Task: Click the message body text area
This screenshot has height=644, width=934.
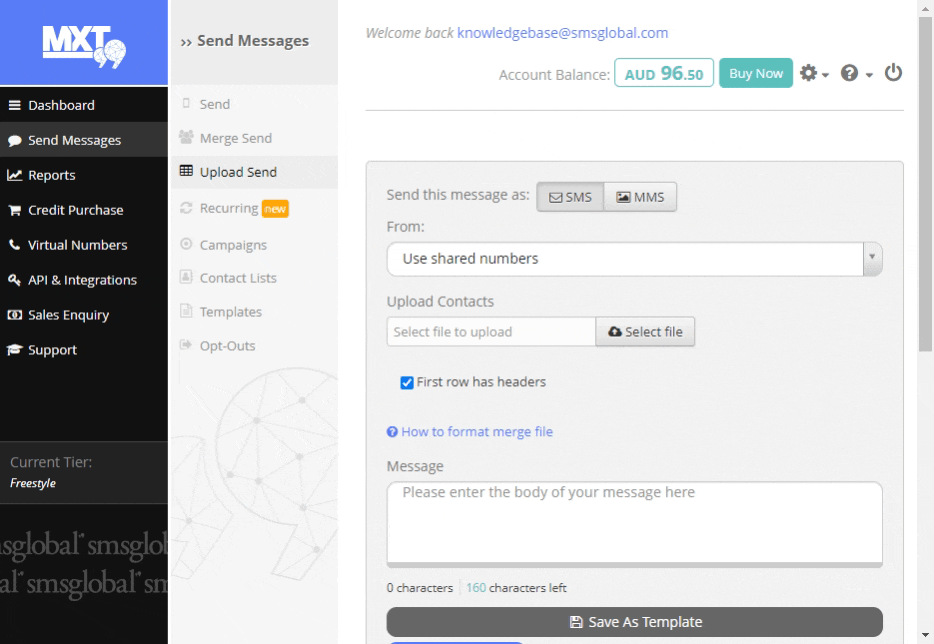Action: click(x=634, y=522)
